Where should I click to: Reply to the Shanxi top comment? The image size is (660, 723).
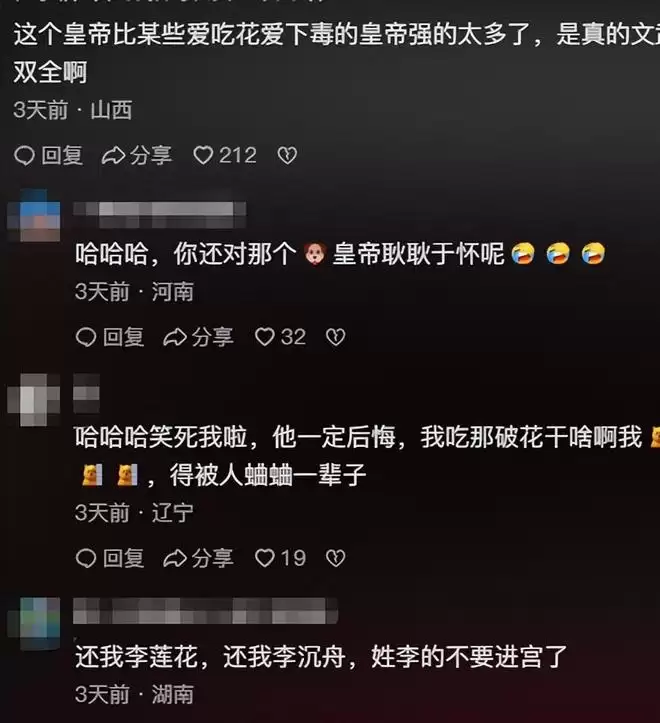tap(48, 155)
